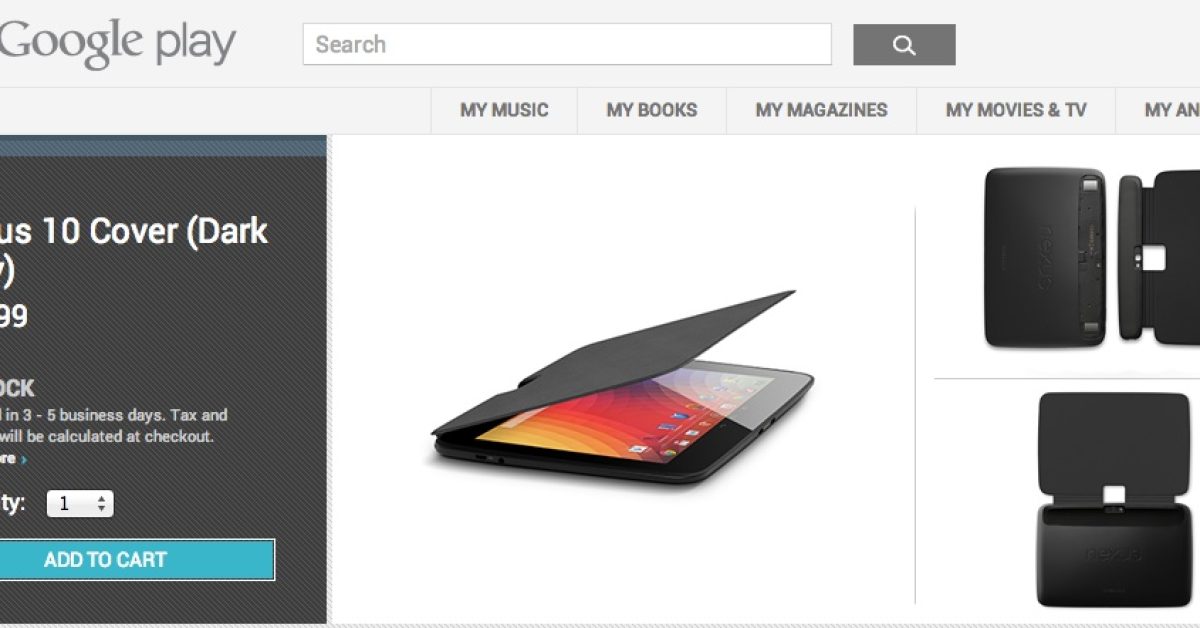Click the business days shipping info text
This screenshot has width=1200, height=628.
114,425
